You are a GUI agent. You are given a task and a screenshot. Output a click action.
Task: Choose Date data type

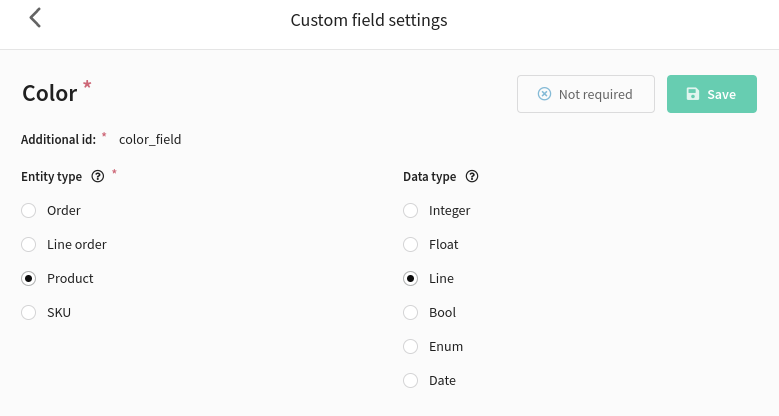tap(410, 381)
